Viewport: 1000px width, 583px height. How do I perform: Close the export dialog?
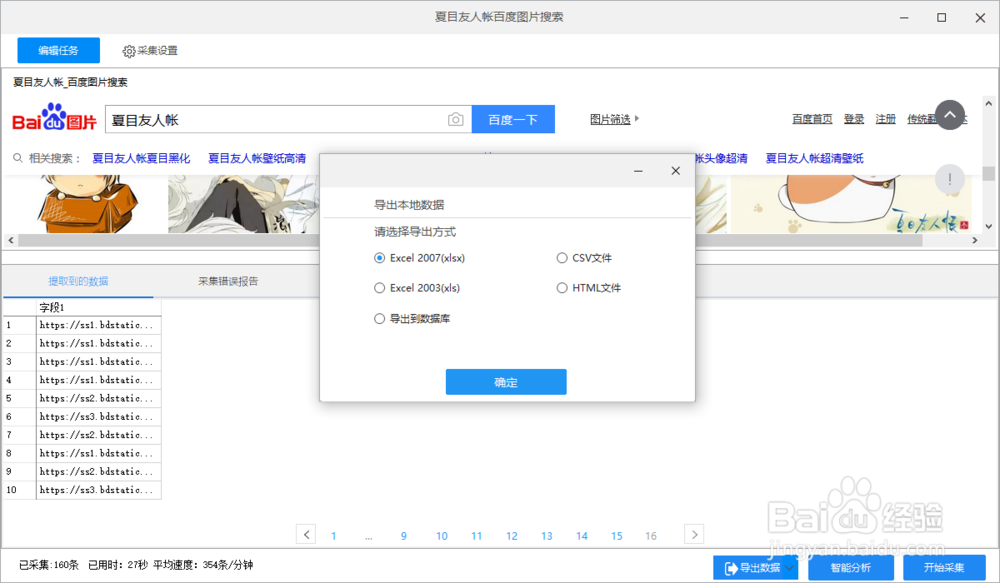[675, 171]
